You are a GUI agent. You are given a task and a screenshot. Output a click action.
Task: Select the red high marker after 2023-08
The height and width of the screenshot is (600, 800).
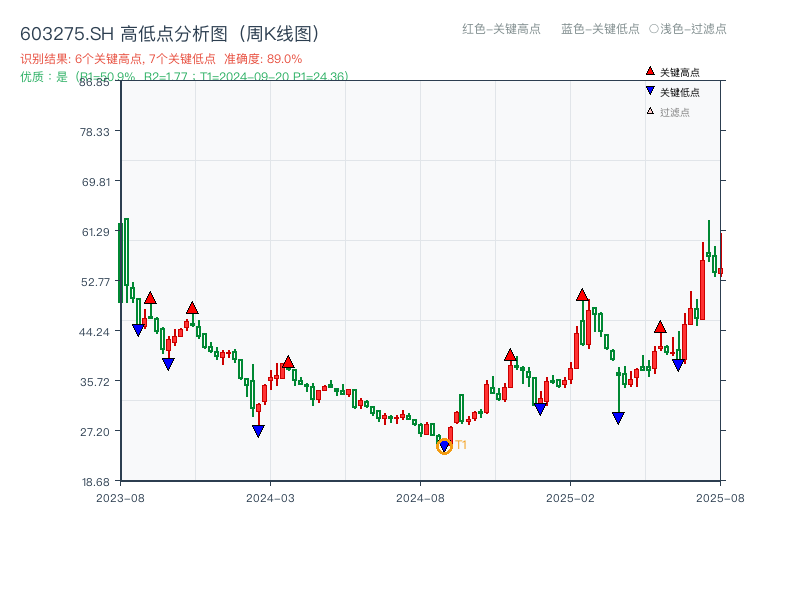pyautogui.click(x=149, y=297)
